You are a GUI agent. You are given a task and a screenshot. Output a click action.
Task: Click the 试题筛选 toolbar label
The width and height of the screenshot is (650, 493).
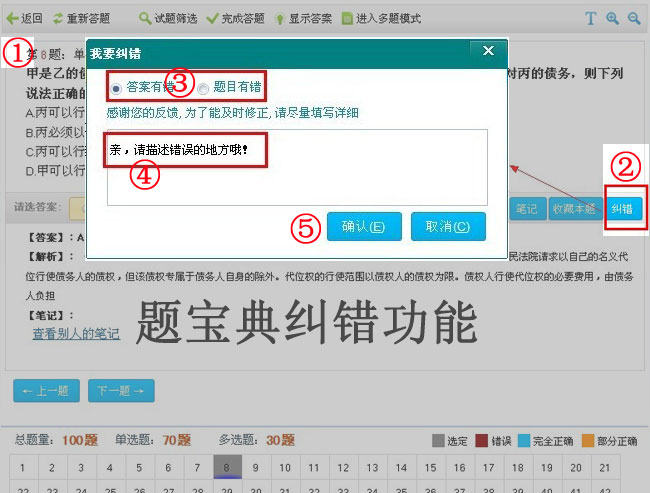(x=176, y=18)
